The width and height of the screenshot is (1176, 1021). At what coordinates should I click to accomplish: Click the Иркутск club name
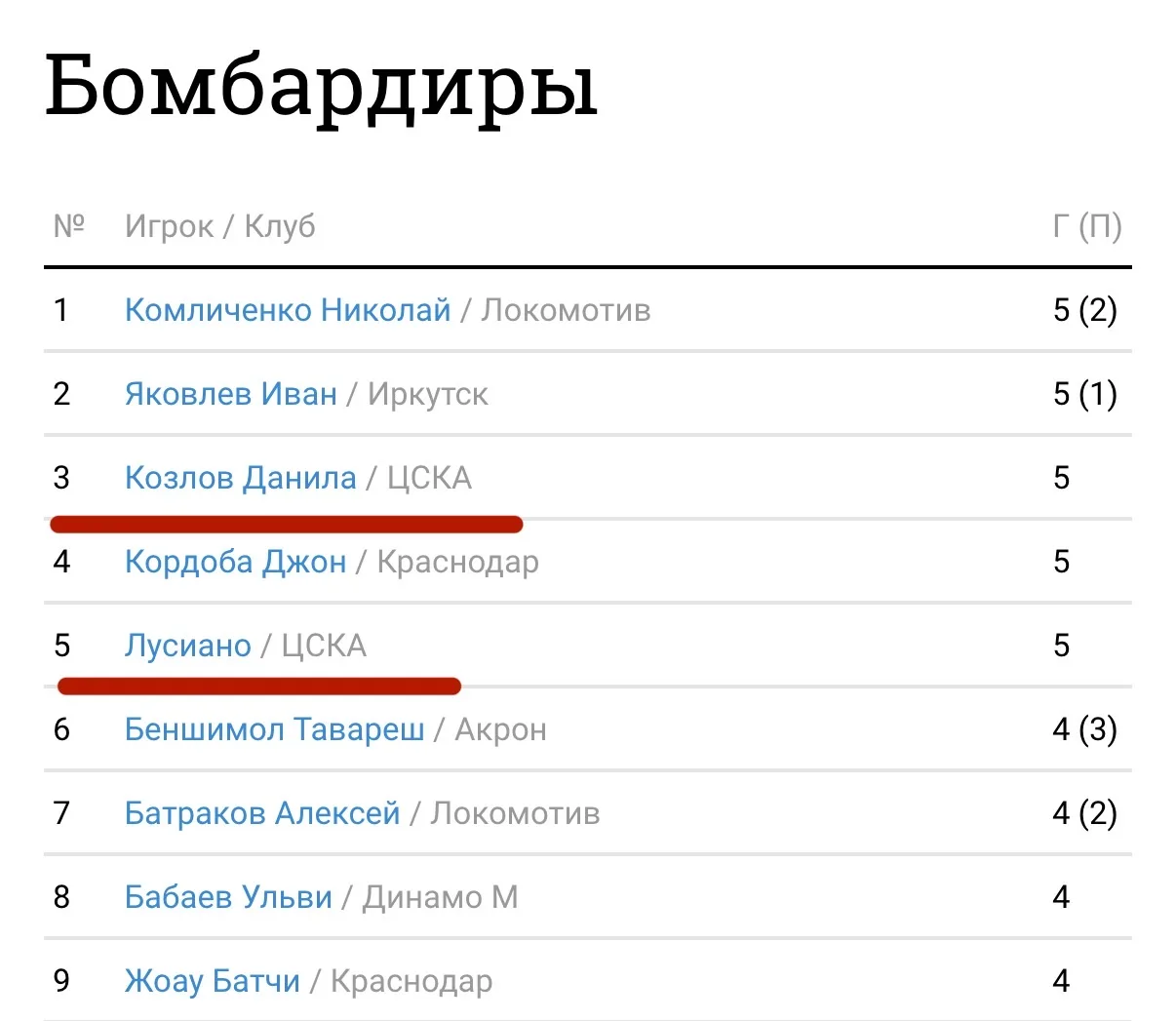[x=427, y=394]
